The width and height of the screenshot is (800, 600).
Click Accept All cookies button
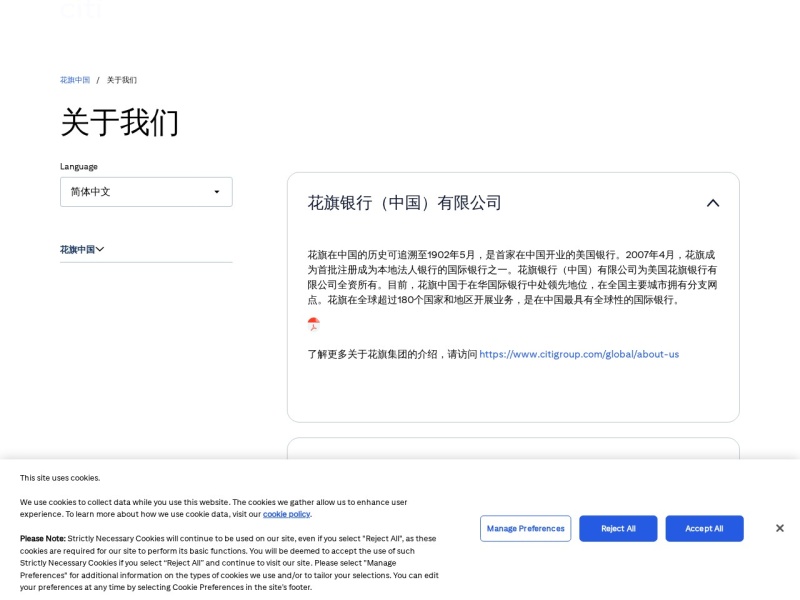[x=704, y=529]
